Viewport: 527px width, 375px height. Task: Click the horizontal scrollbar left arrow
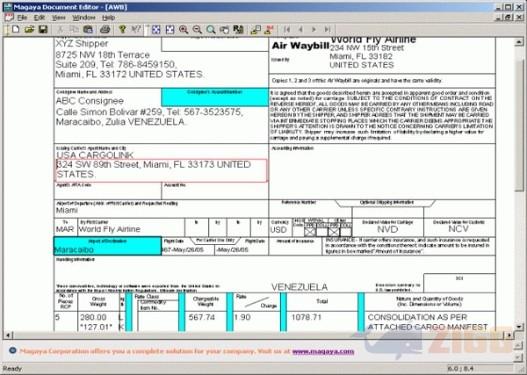pos(8,335)
